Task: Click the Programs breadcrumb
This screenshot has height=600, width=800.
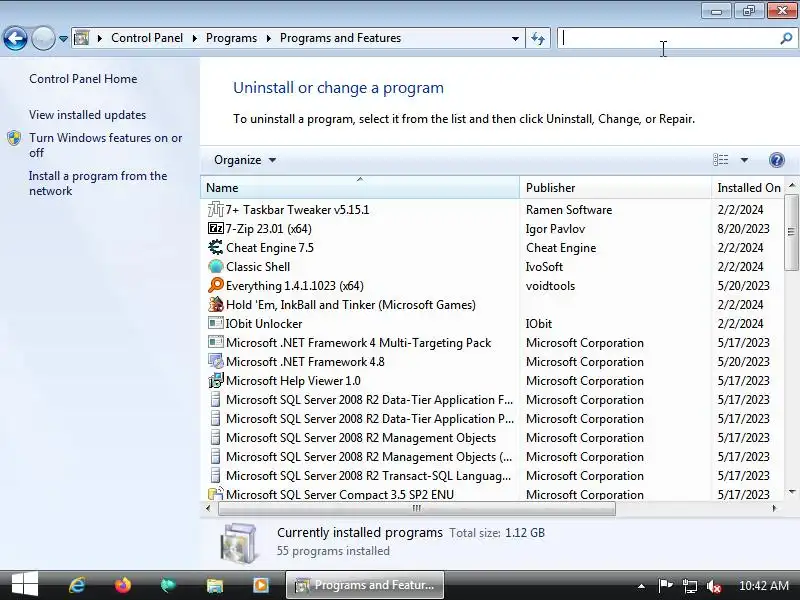Action: (231, 38)
